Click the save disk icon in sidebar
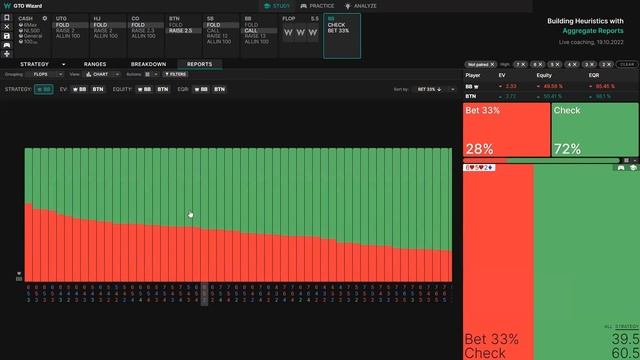 (7, 36)
